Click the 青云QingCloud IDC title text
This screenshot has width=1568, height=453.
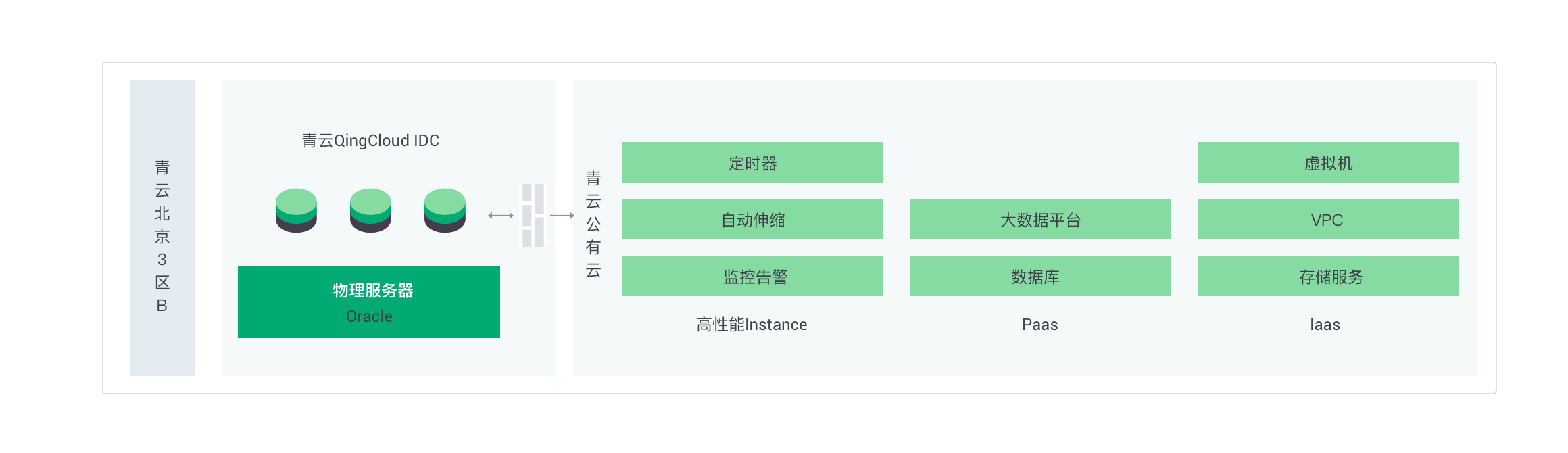370,141
